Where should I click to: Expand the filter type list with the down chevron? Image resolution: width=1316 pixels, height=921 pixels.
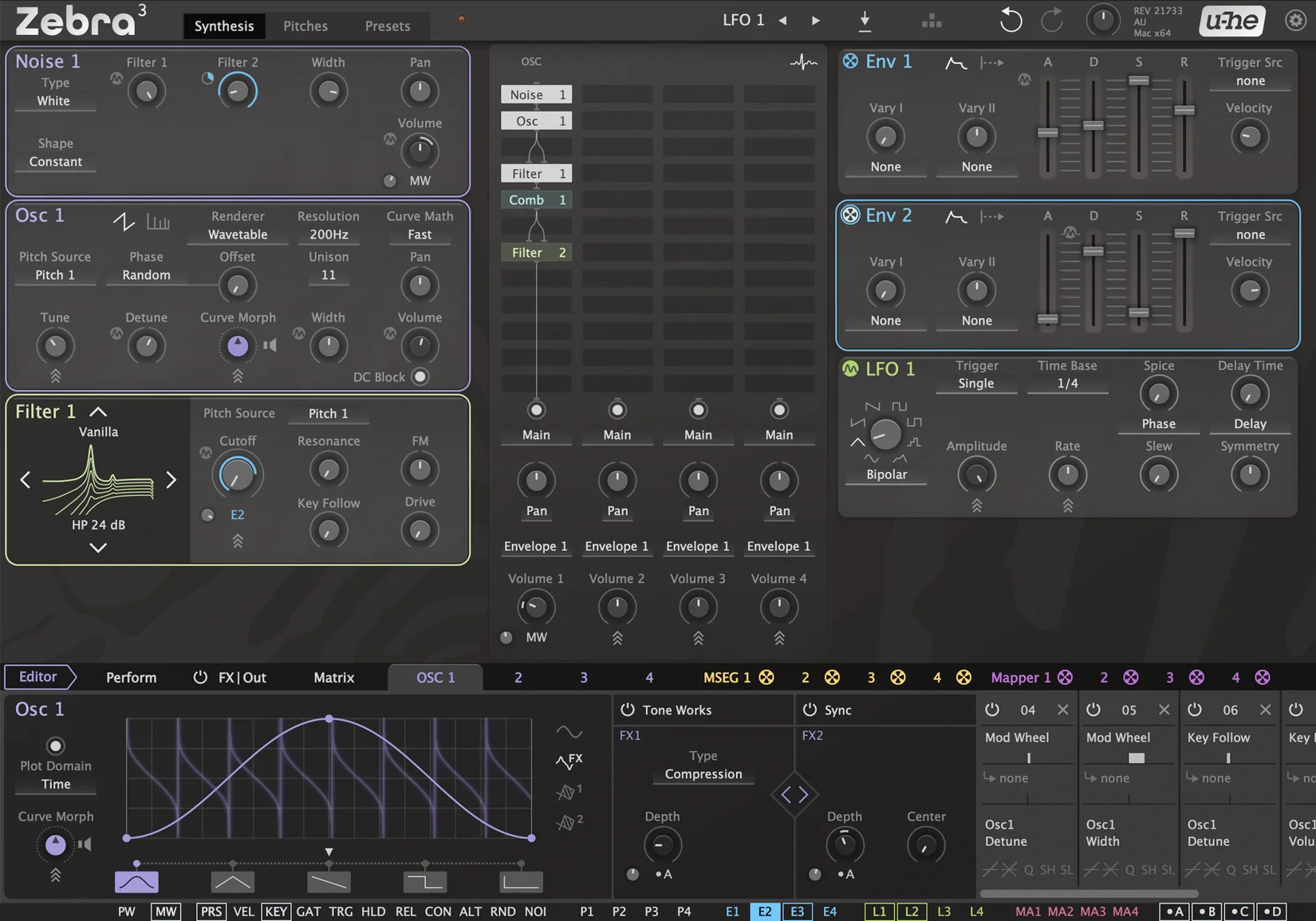(98, 548)
